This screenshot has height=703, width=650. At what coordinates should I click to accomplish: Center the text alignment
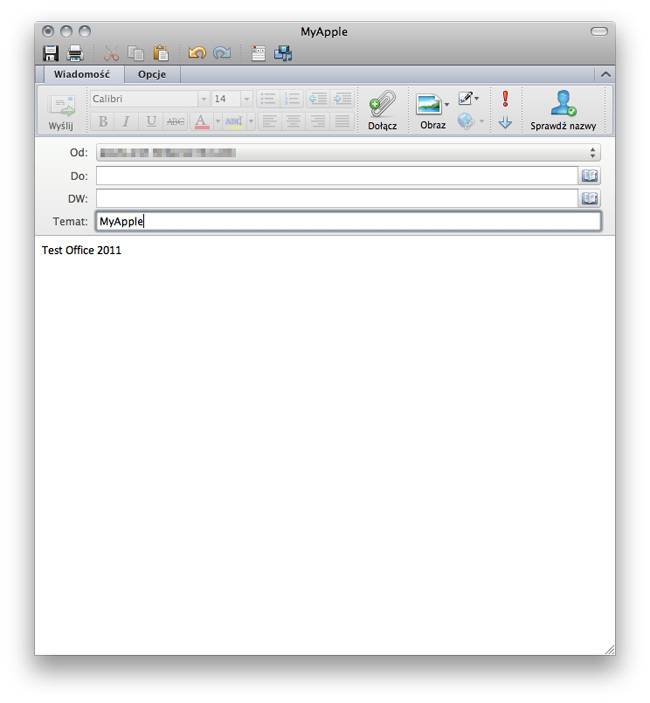(x=293, y=121)
